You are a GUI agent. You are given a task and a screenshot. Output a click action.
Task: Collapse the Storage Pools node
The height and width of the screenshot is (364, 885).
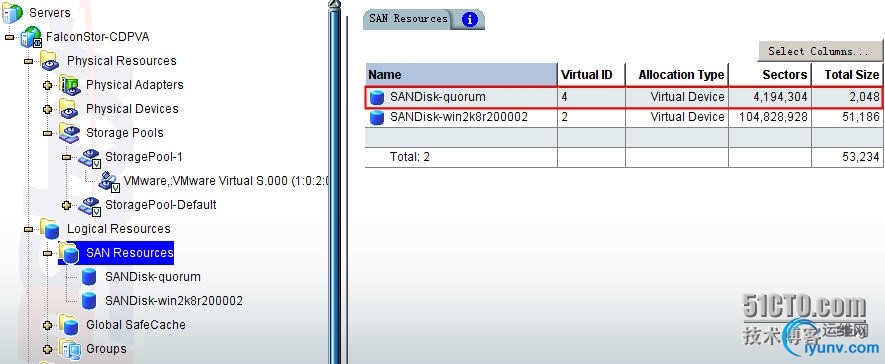(x=47, y=133)
